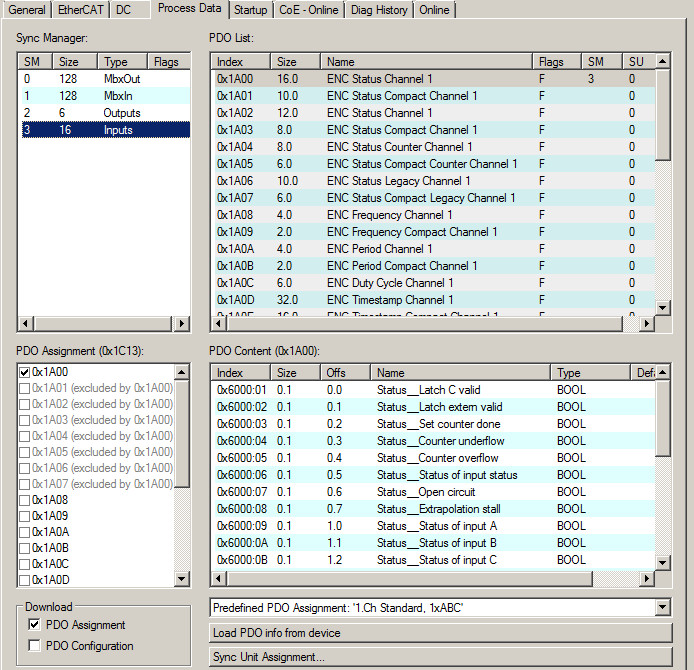
Task: Open the Predefined PDO Assignment dropdown
Action: click(x=663, y=608)
